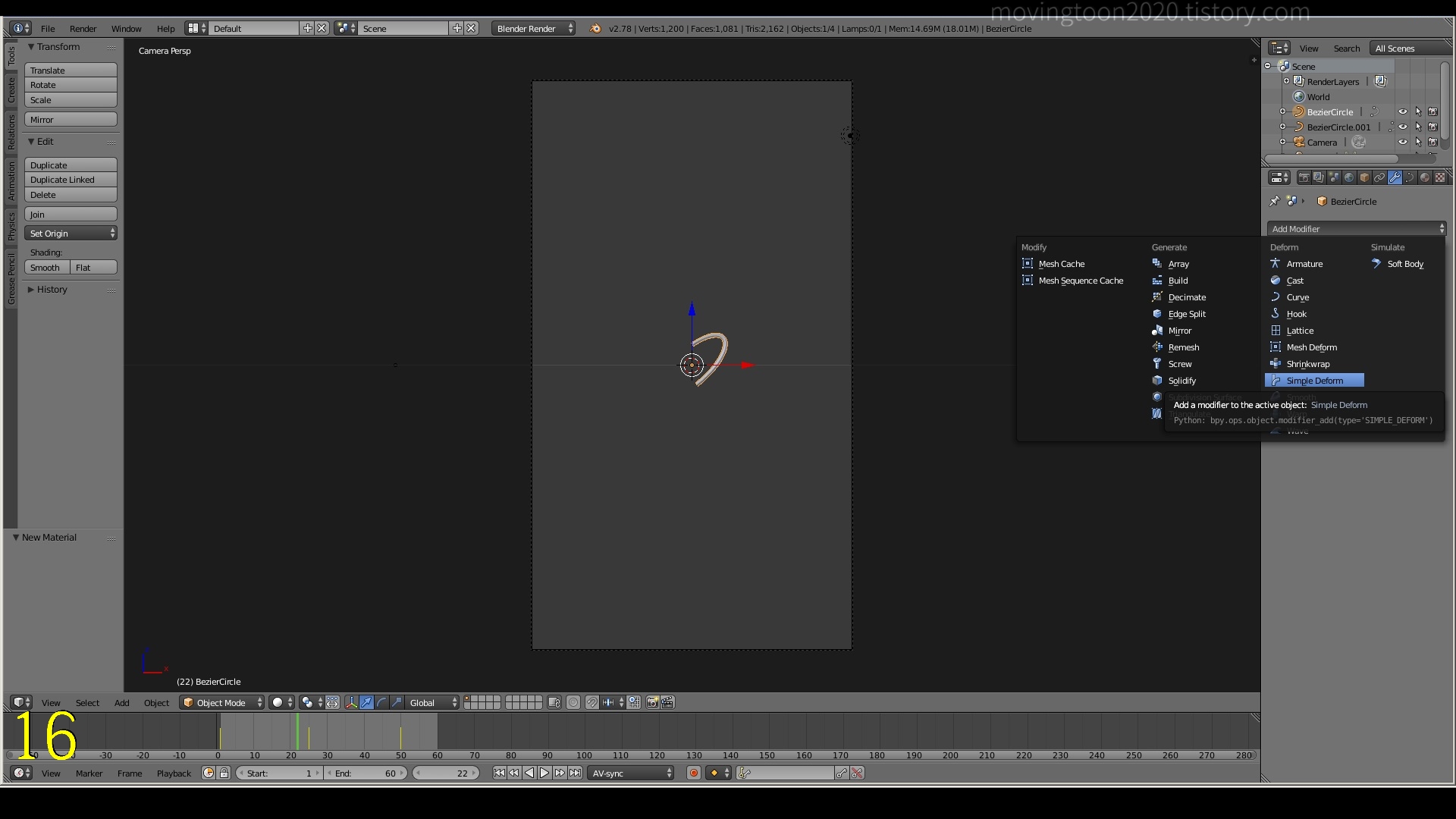Toggle the timeline preview range lock icon
This screenshot has height=819, width=1456.
(224, 773)
